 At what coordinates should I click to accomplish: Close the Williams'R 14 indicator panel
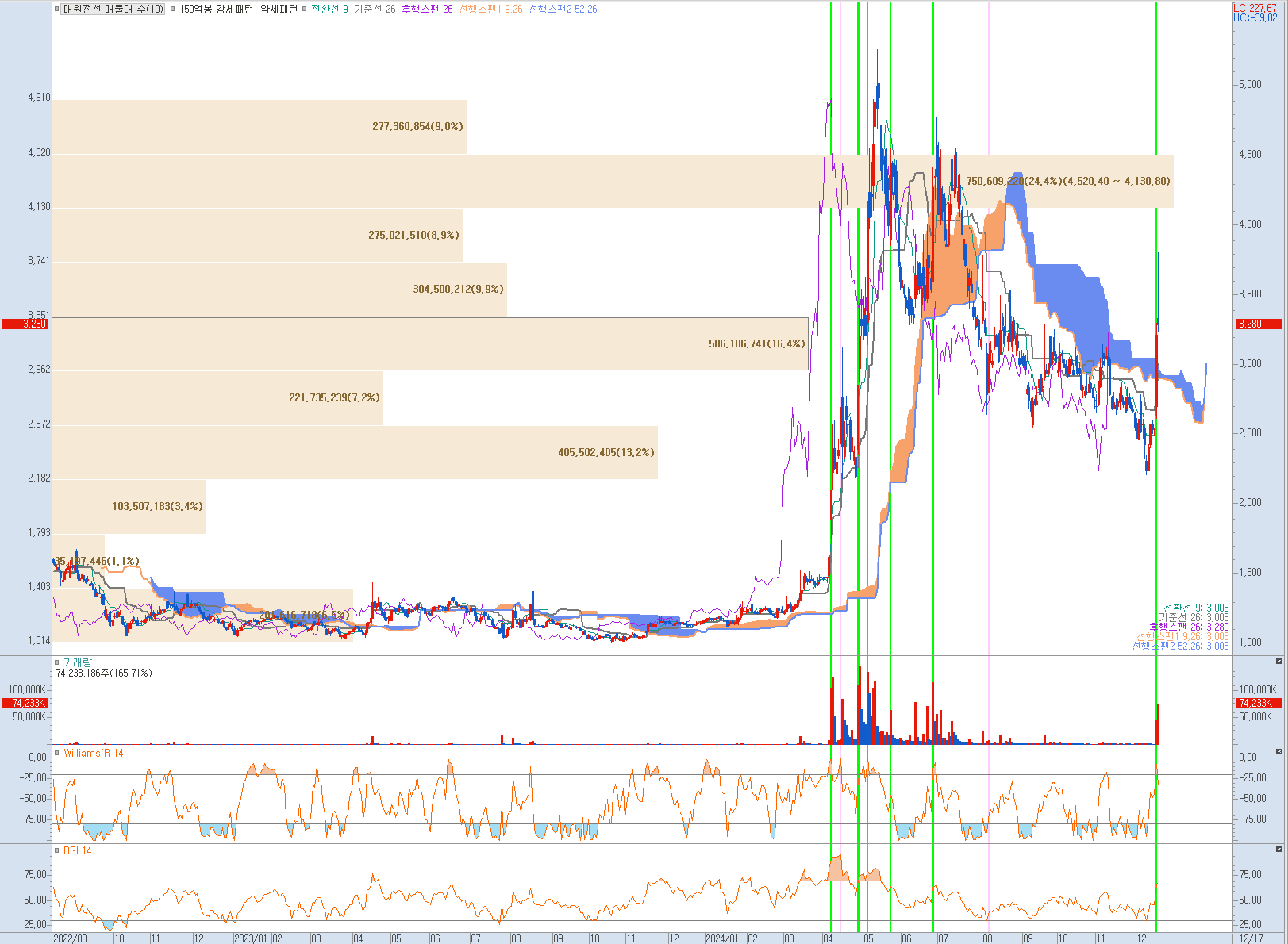(x=1278, y=752)
